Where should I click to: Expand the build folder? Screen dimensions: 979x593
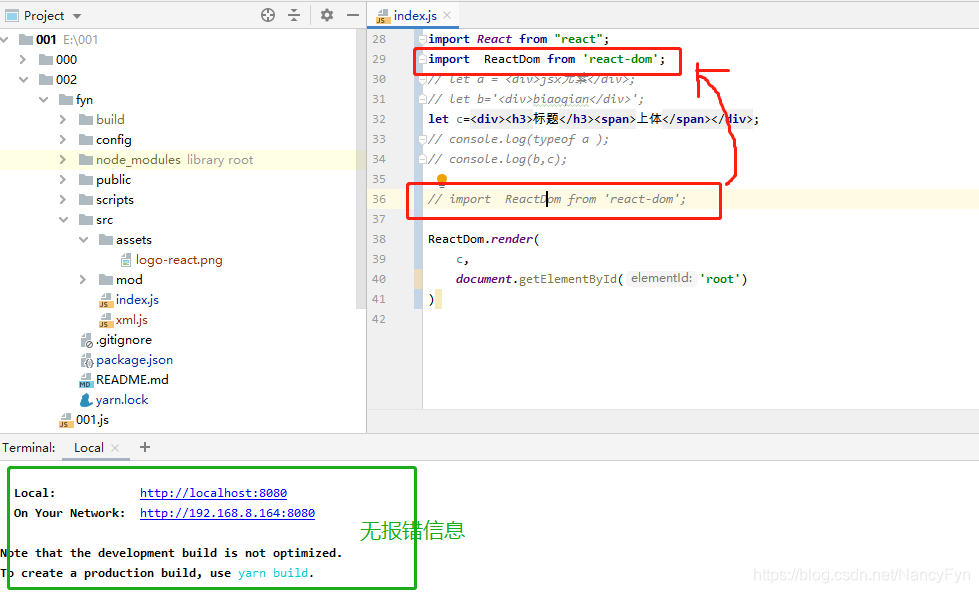[x=63, y=120]
